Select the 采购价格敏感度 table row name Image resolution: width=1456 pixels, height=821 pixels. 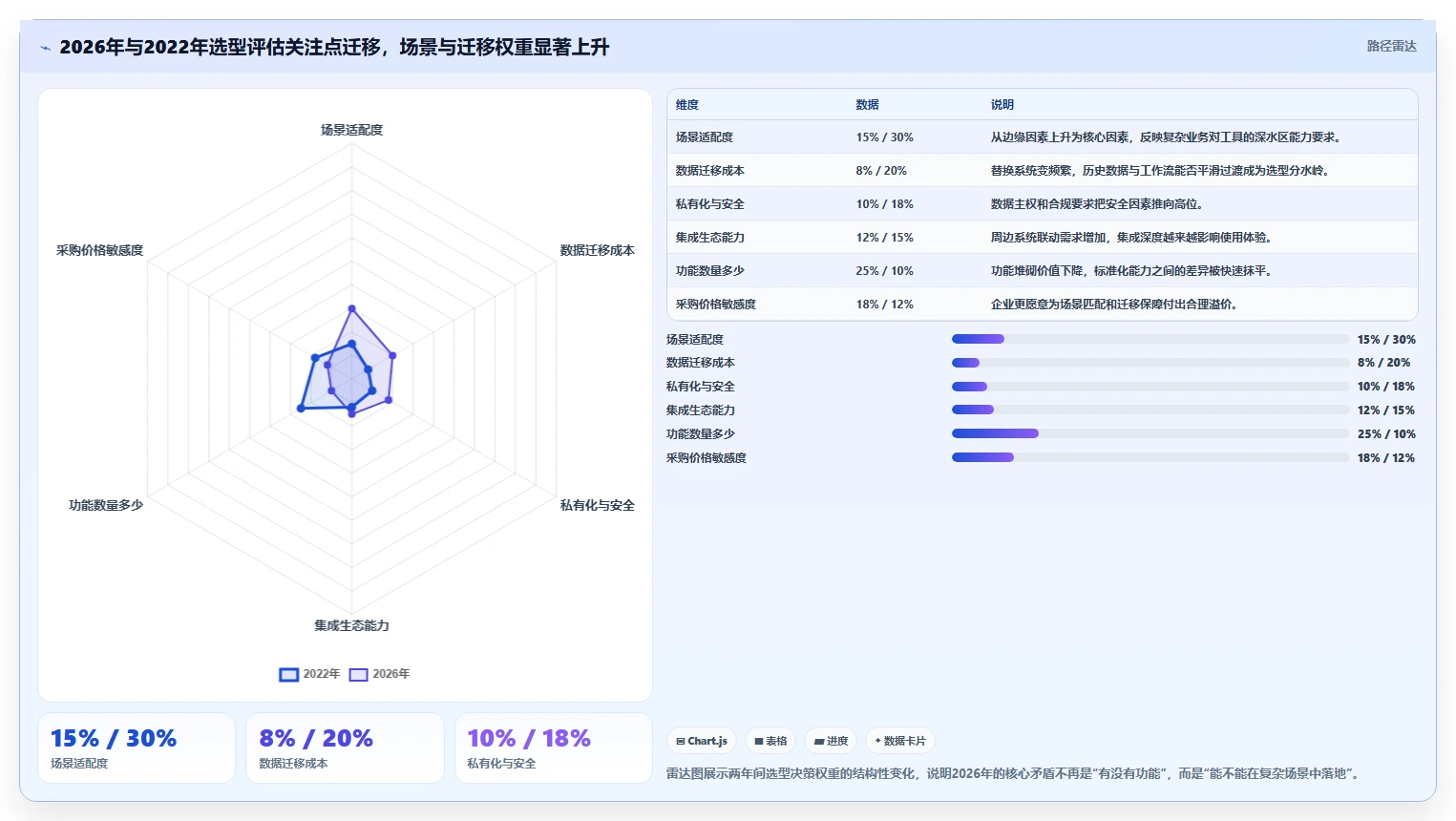coord(716,305)
